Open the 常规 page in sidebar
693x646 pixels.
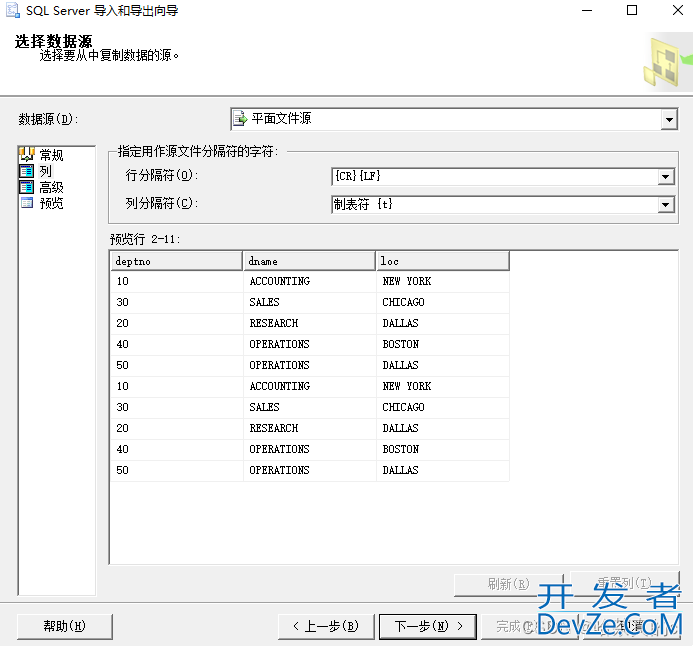(x=51, y=155)
